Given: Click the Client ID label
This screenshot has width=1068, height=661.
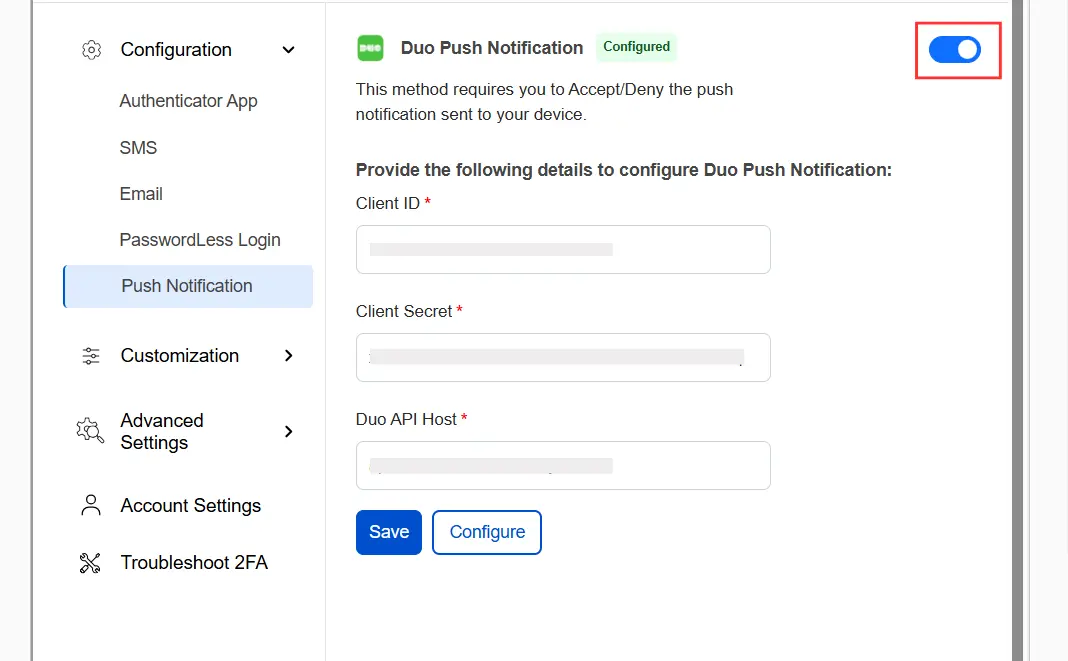Looking at the screenshot, I should pos(388,203).
